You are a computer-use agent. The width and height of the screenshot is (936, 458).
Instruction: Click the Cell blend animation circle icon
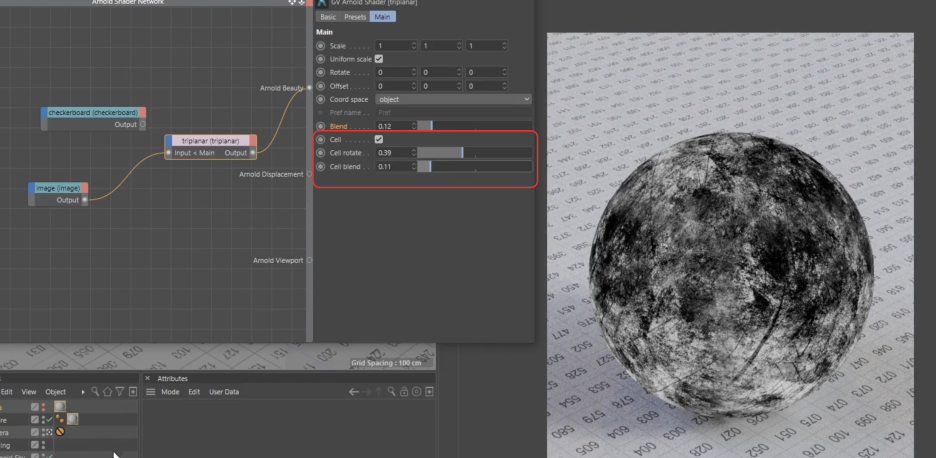click(x=321, y=167)
